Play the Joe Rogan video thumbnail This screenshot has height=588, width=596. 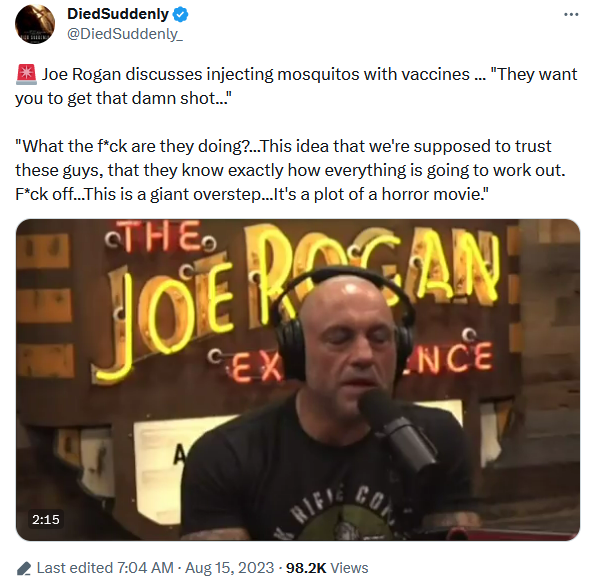click(298, 380)
